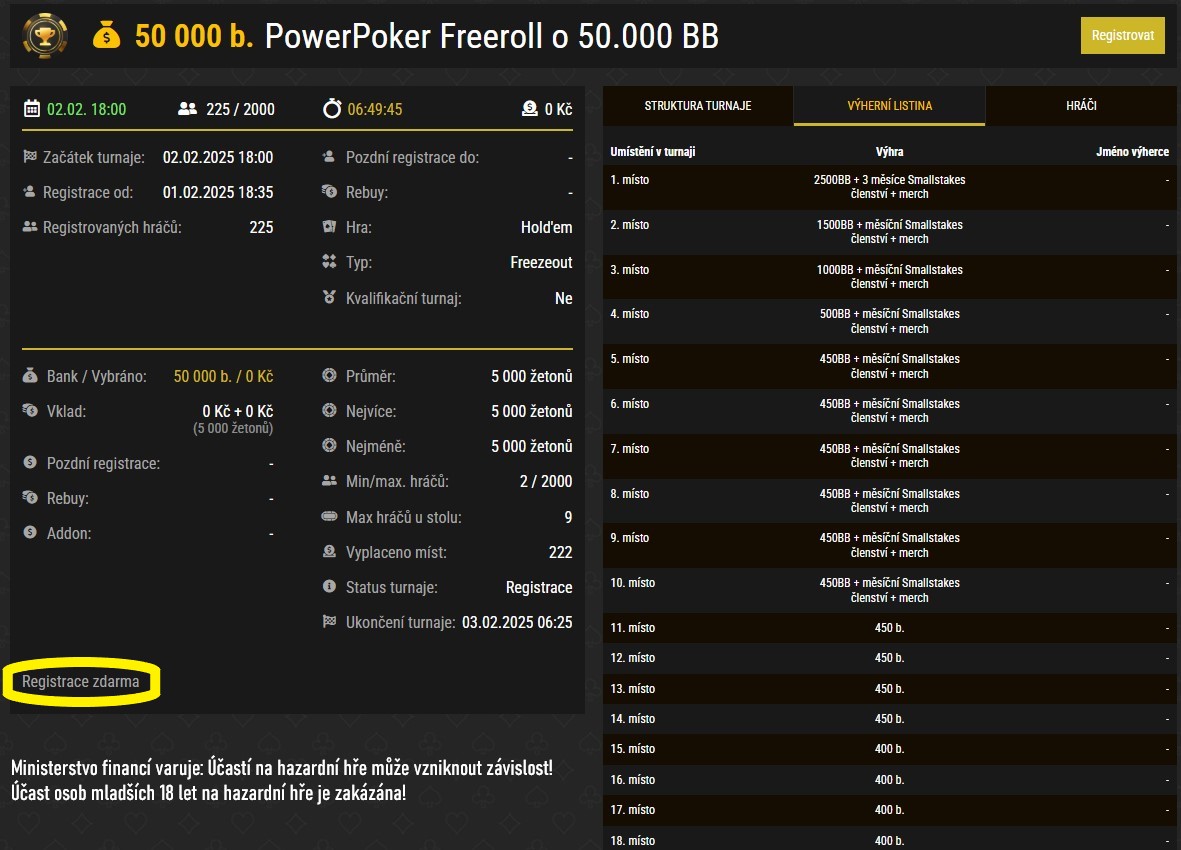Click the Registrace zdarma button
Screen dimensions: 1181x850
pyautogui.click(x=81, y=681)
